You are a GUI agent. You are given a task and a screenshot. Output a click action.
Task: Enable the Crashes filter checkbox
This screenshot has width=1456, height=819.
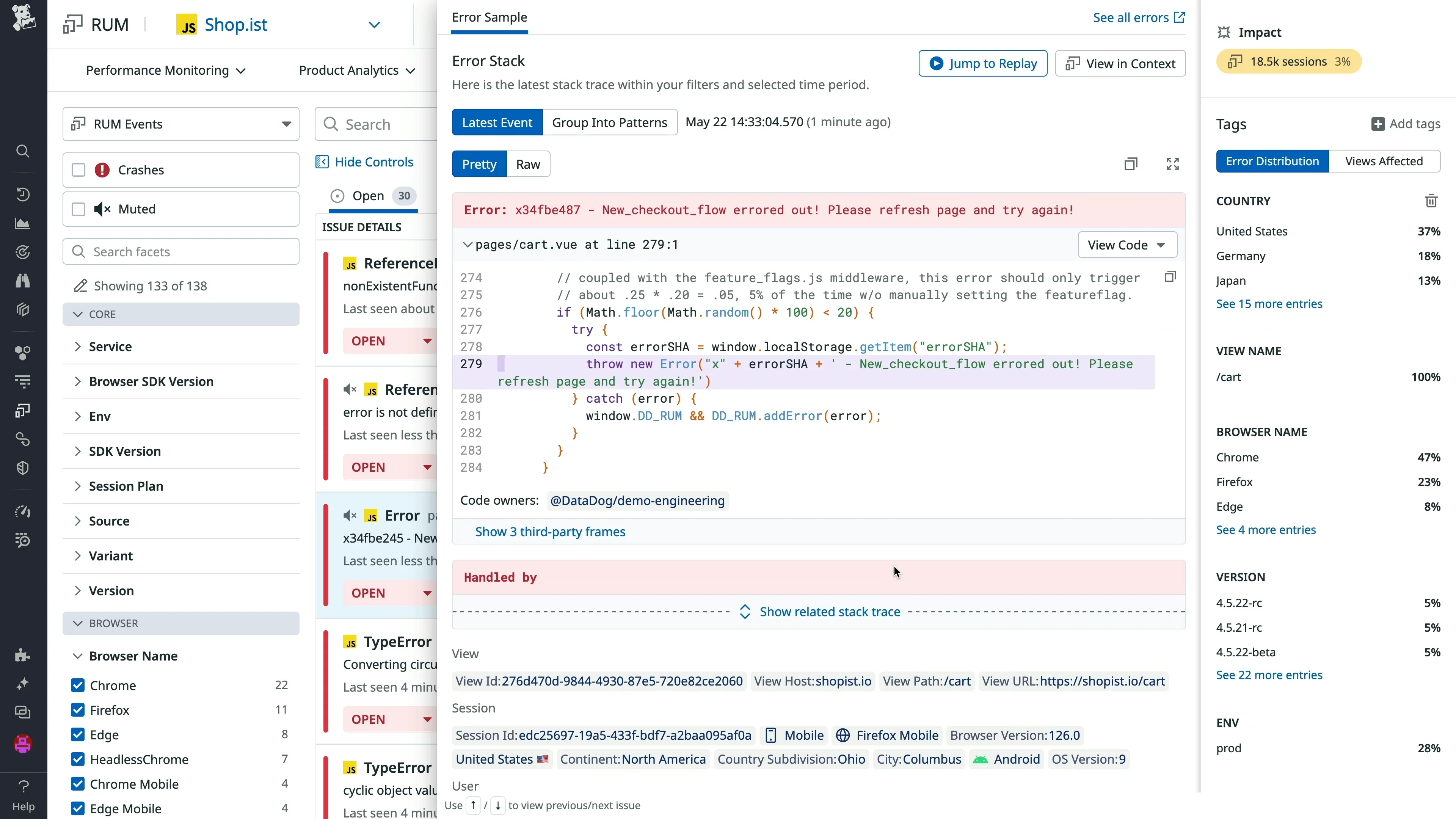tap(78, 169)
